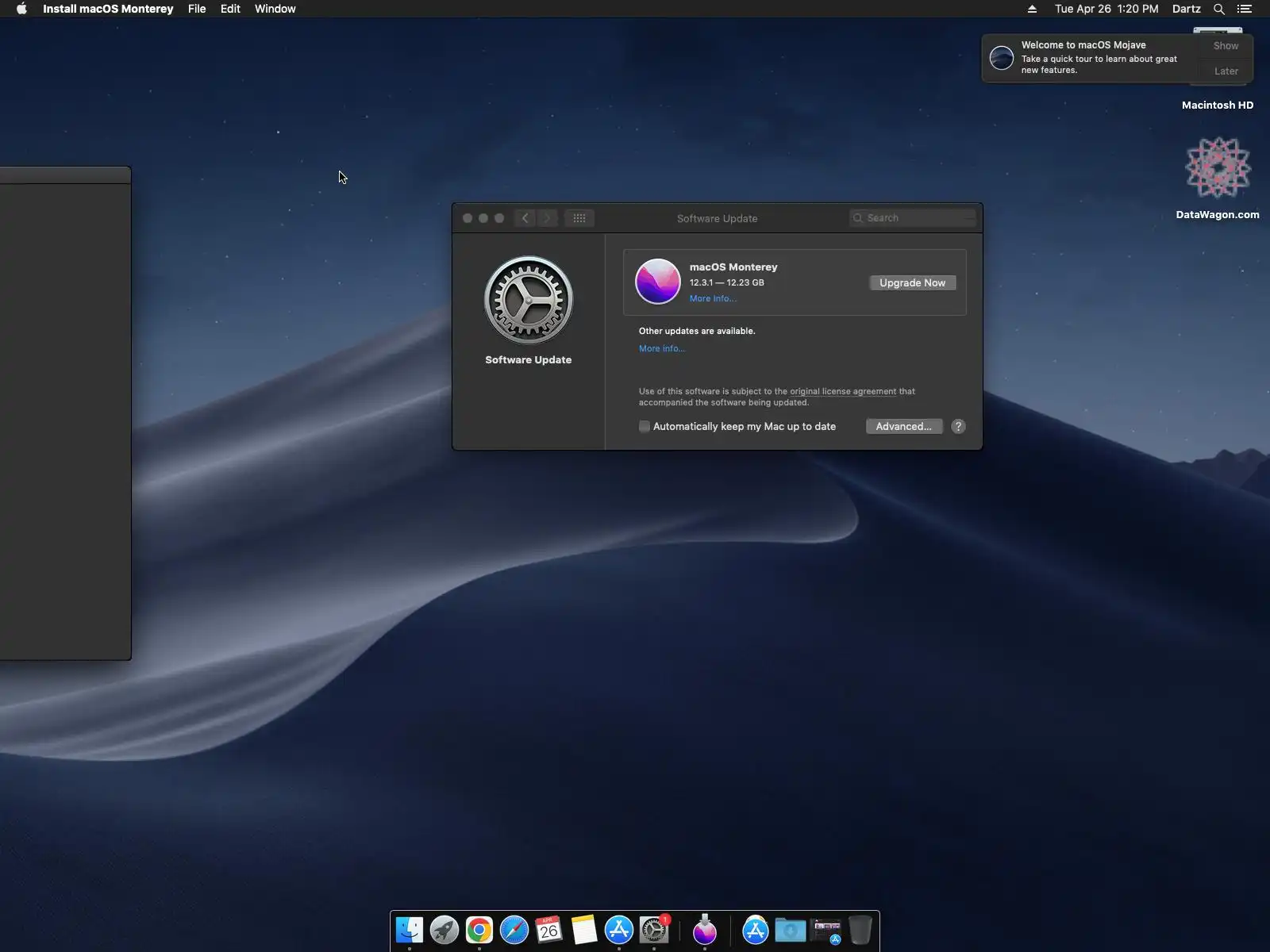Open the Install macOS Monterey app menu

[108, 9]
